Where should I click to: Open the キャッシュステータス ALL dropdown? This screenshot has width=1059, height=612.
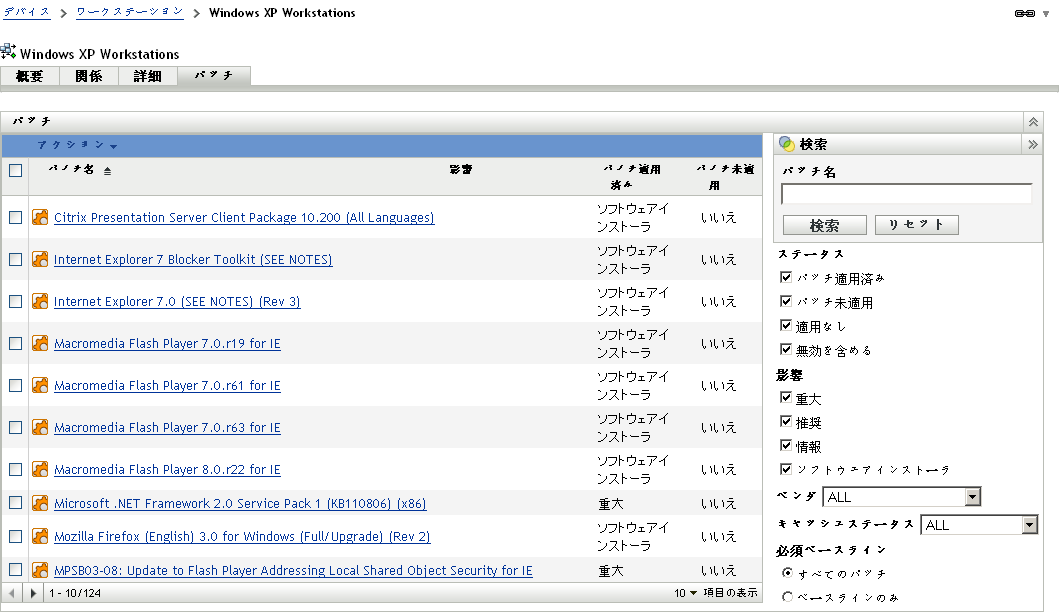1031,524
